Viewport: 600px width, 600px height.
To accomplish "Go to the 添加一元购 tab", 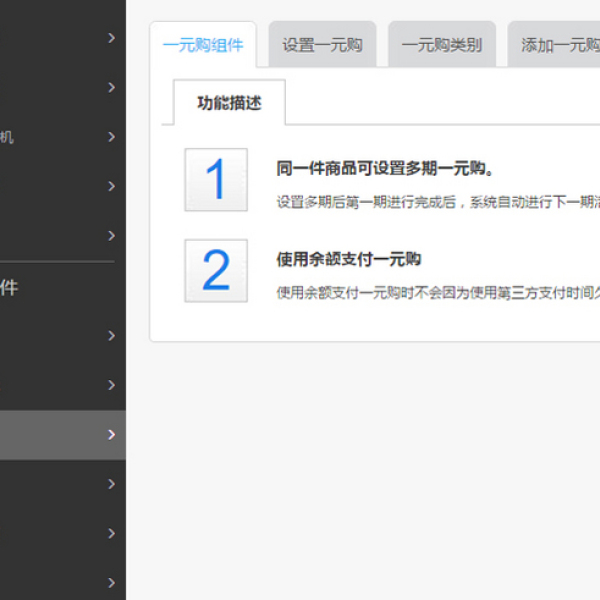I will click(555, 45).
